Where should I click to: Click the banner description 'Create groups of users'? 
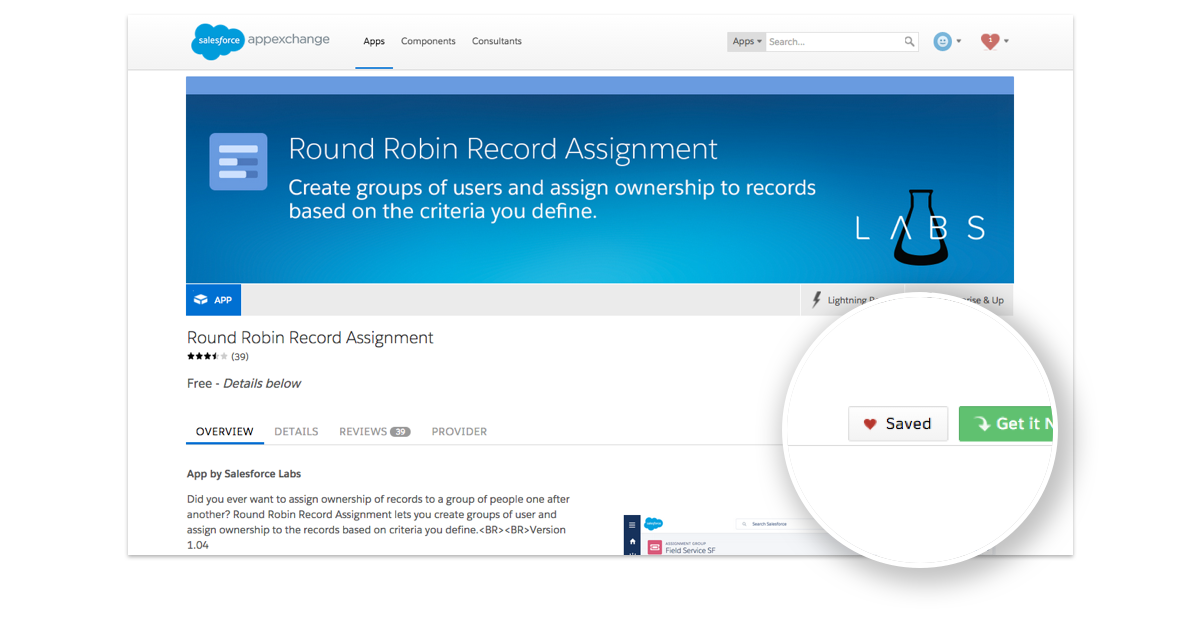coord(552,199)
